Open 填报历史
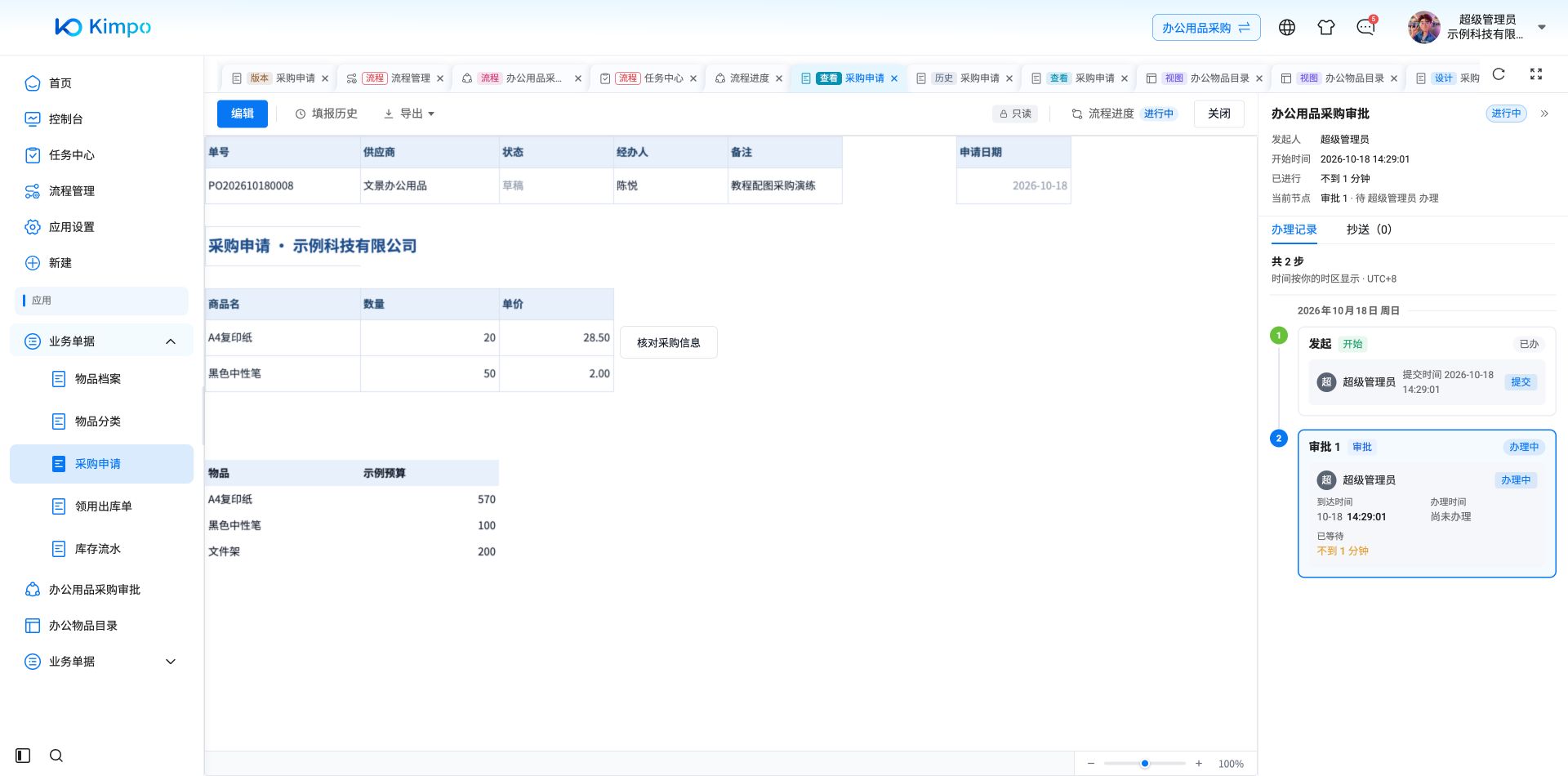The image size is (1568, 776). (x=326, y=114)
